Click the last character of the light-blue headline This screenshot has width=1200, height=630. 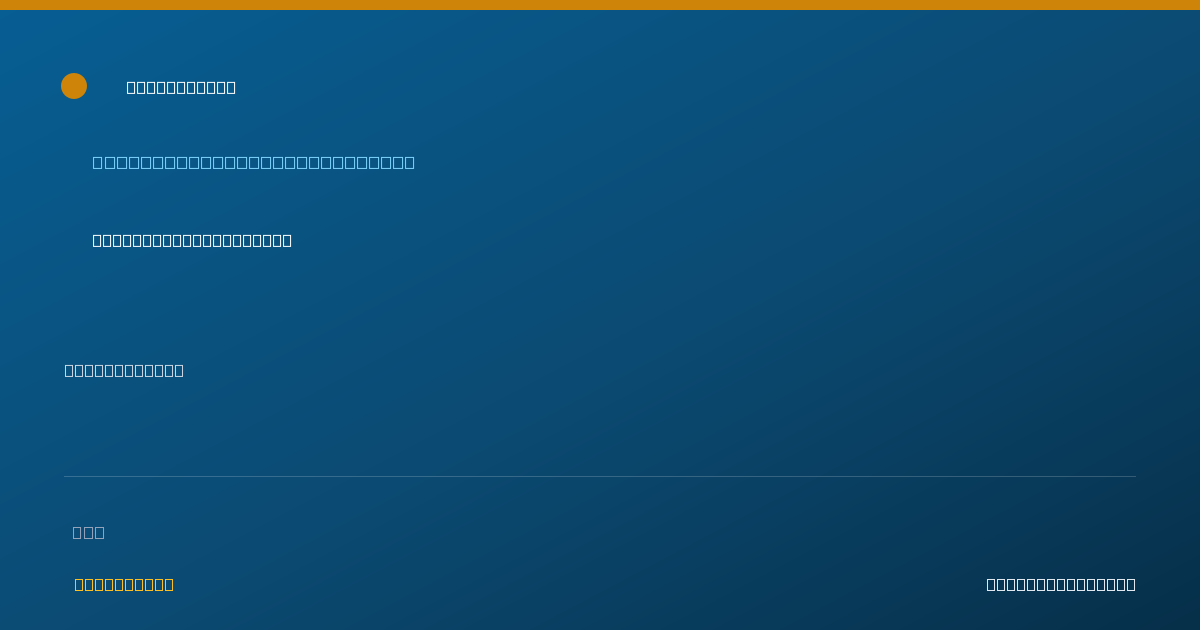pos(409,162)
